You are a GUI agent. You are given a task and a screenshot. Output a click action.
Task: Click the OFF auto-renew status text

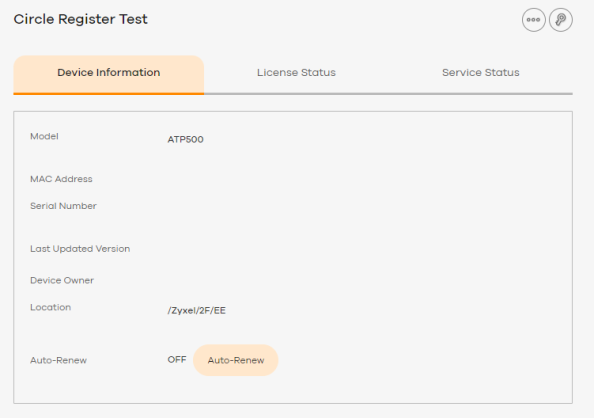(x=177, y=359)
